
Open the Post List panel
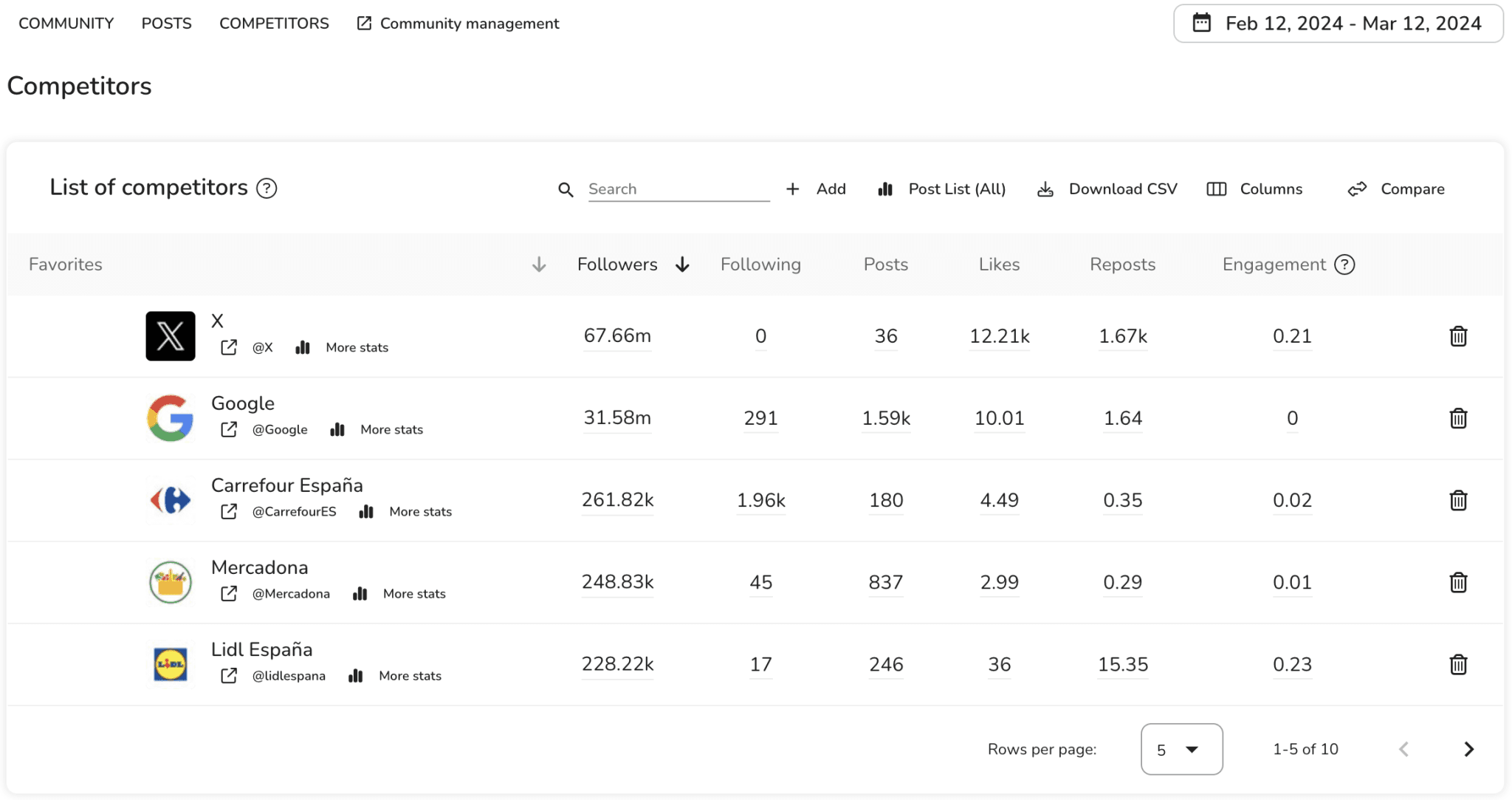(942, 189)
